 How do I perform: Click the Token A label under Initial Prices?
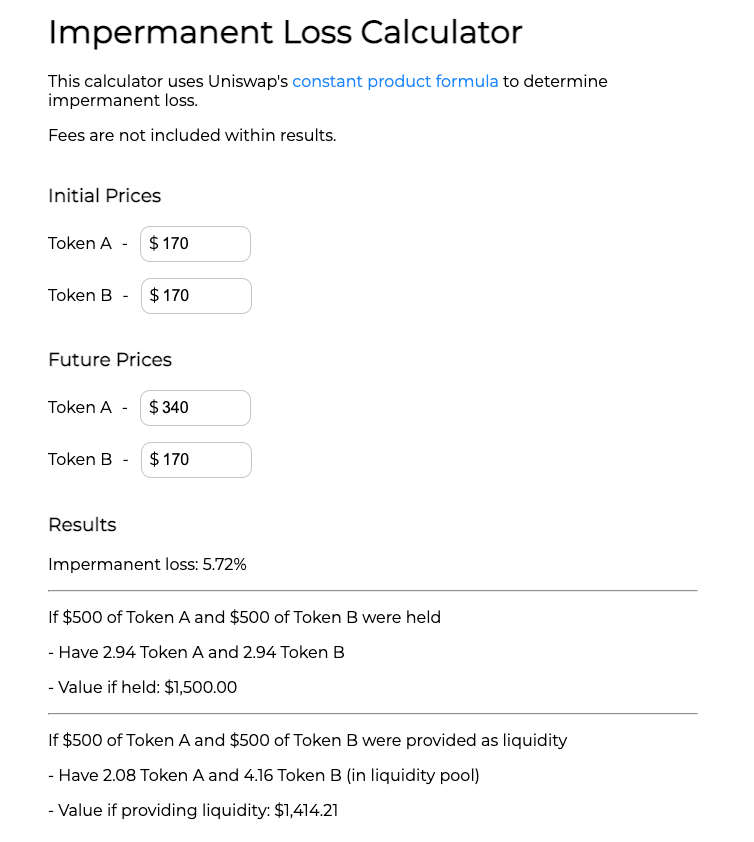point(80,244)
